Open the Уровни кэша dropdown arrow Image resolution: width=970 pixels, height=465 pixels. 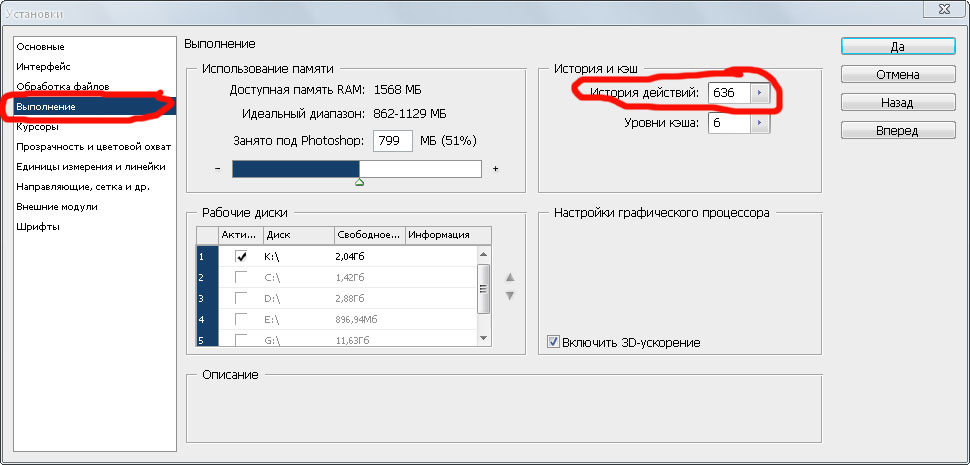(x=759, y=123)
